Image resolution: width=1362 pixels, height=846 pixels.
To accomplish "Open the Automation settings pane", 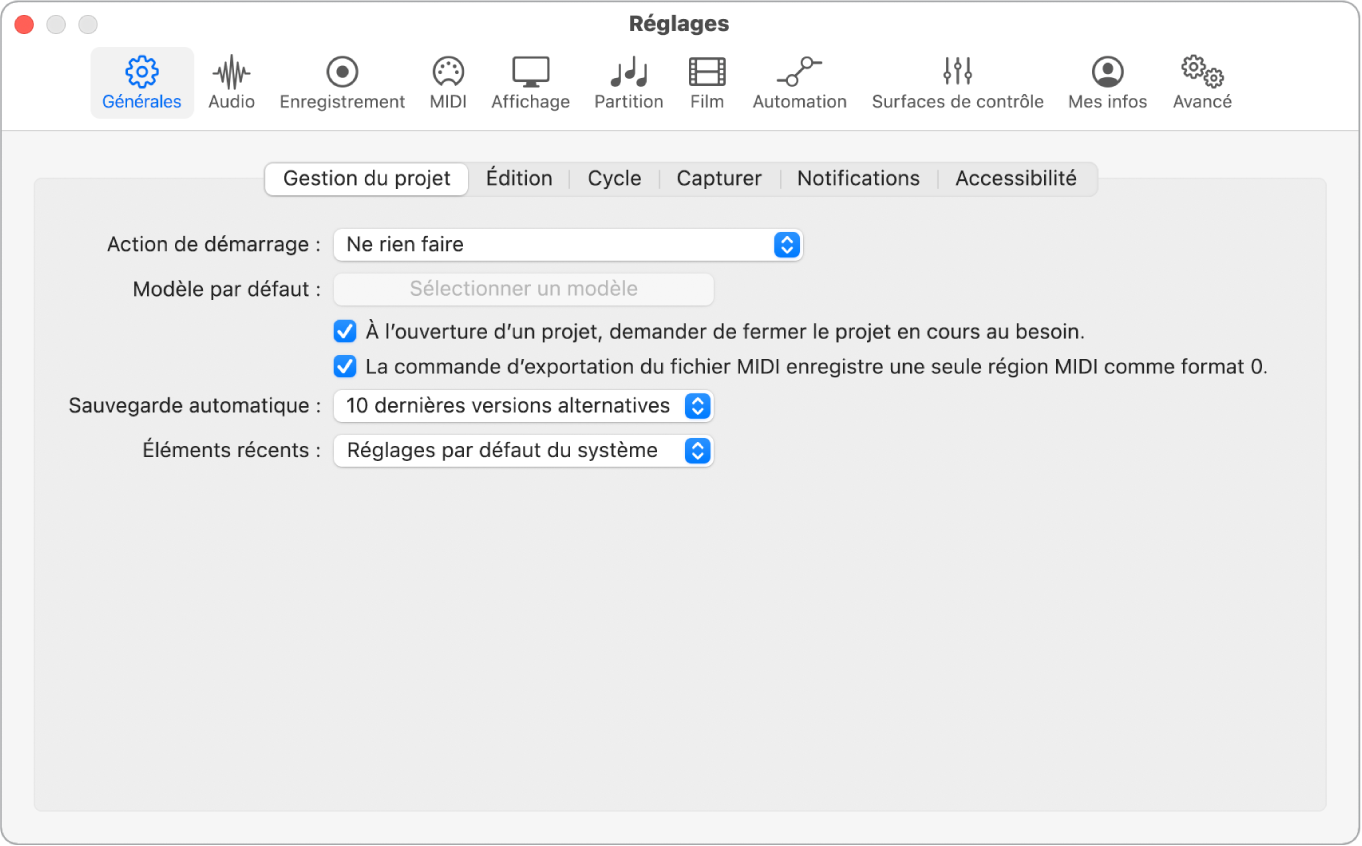I will [x=800, y=83].
